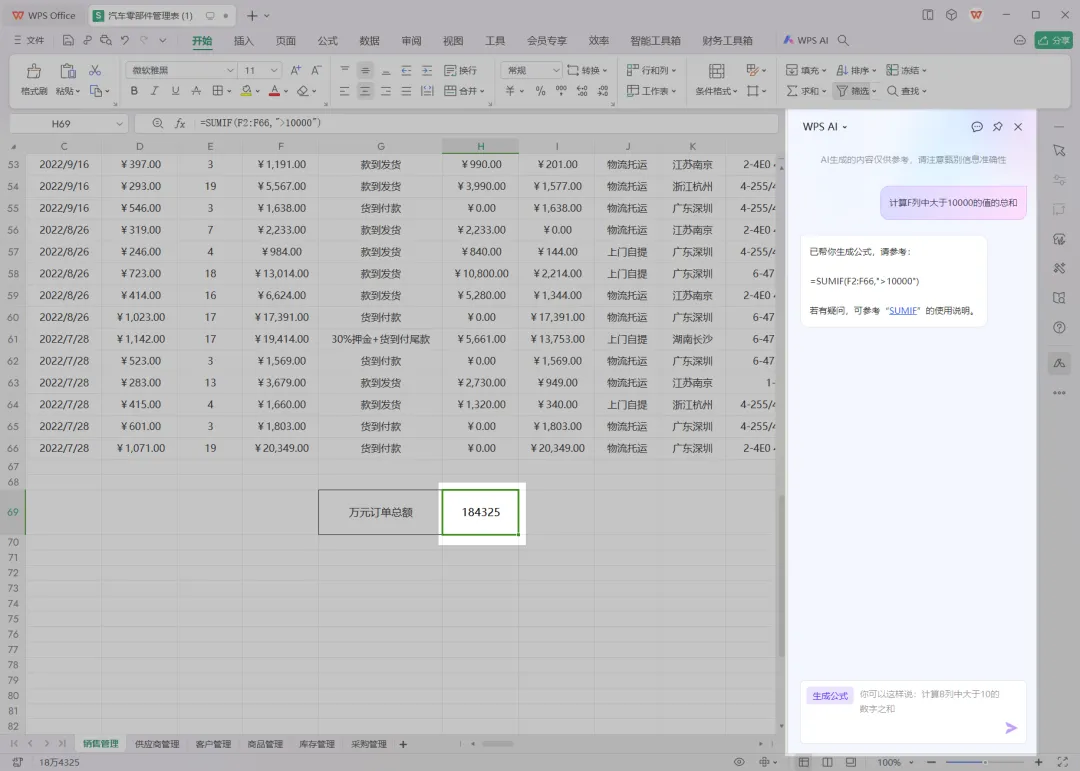Click the 生成公式 button
The height and width of the screenshot is (771, 1080).
coord(829,695)
